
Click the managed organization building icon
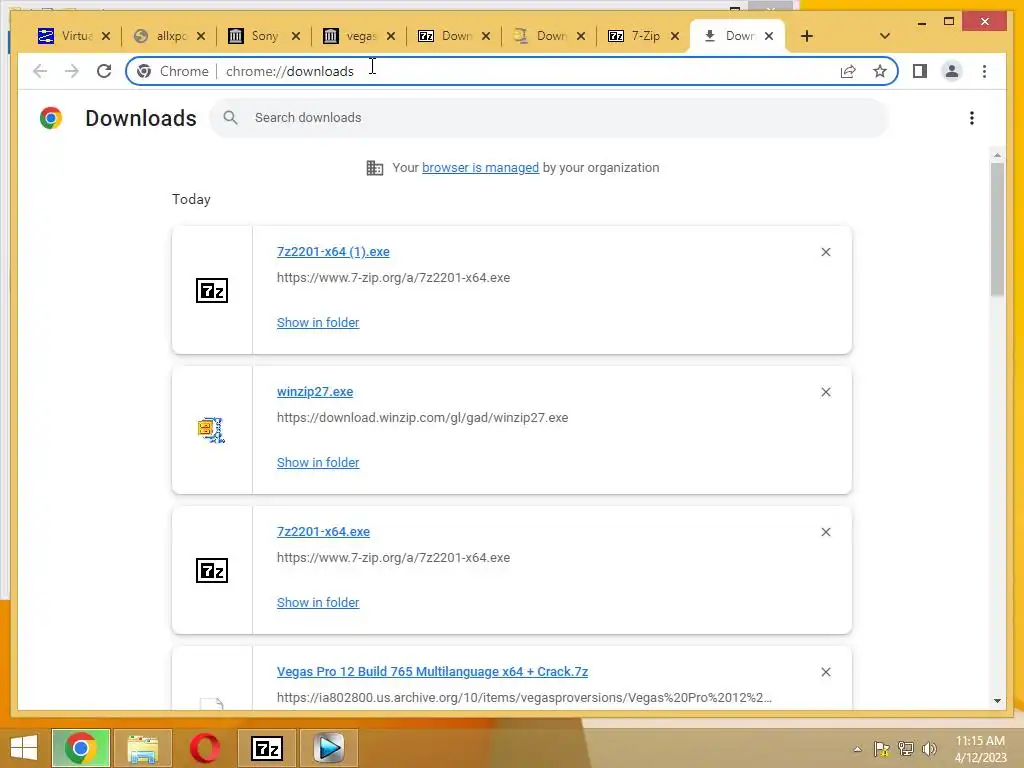coord(375,168)
